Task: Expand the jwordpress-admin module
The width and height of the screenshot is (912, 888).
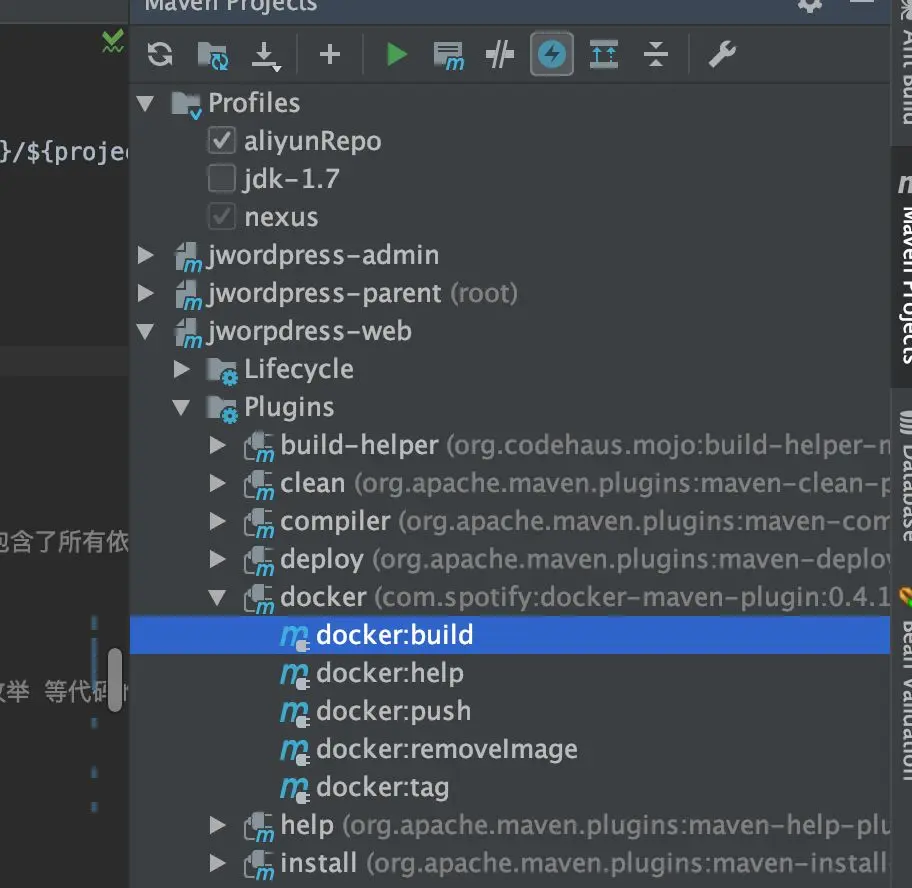Action: (145, 255)
